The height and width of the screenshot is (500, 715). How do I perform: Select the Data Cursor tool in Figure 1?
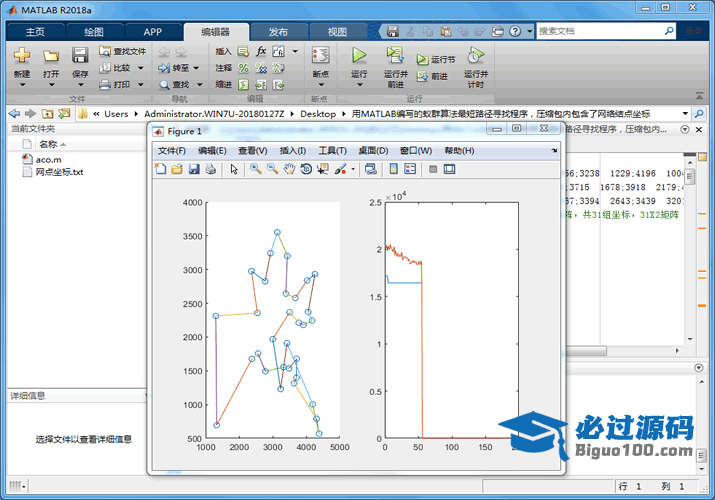pyautogui.click(x=323, y=169)
